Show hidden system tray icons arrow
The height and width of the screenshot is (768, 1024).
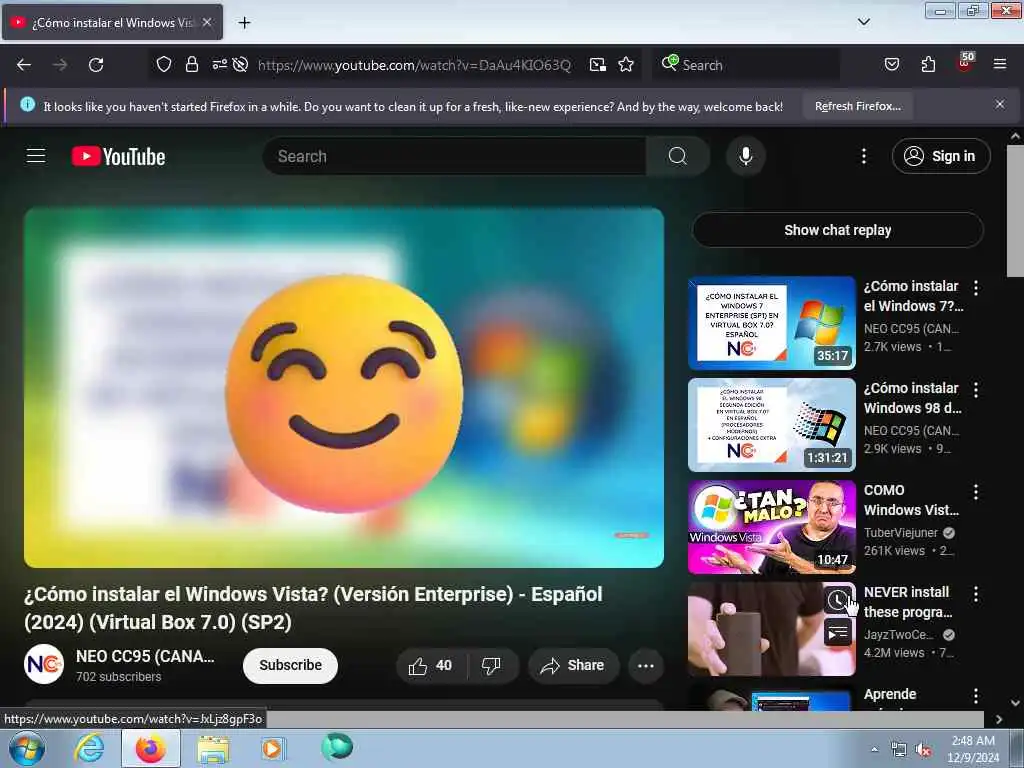(x=874, y=749)
